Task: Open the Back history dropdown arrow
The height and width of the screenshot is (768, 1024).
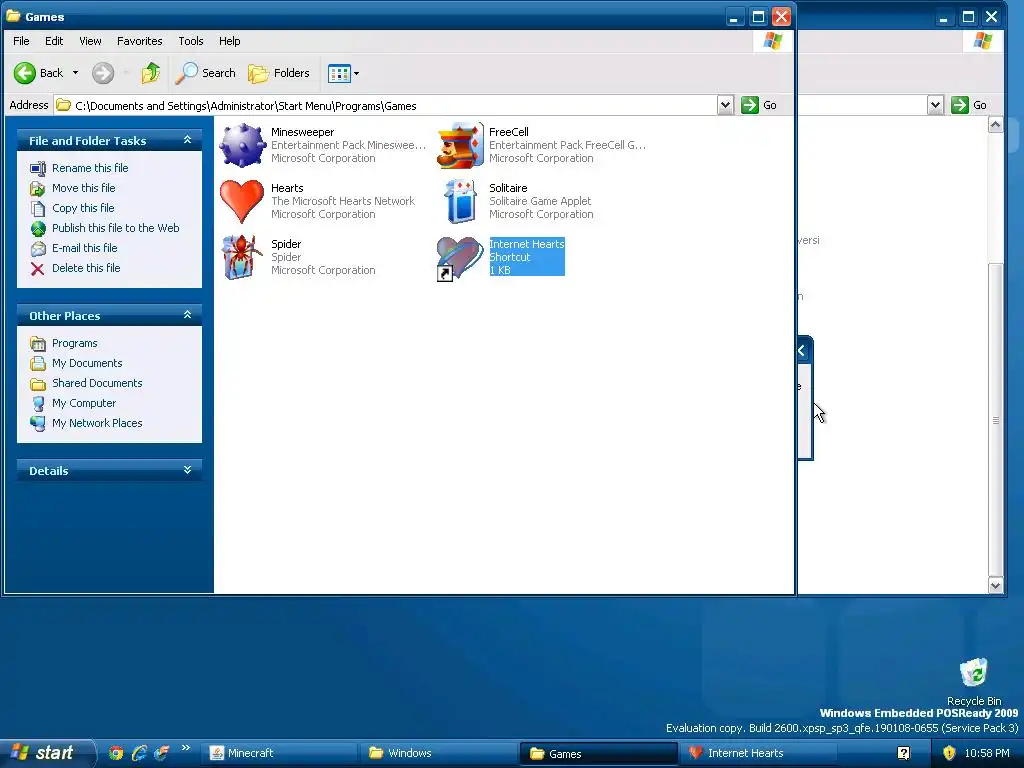Action: tap(75, 73)
